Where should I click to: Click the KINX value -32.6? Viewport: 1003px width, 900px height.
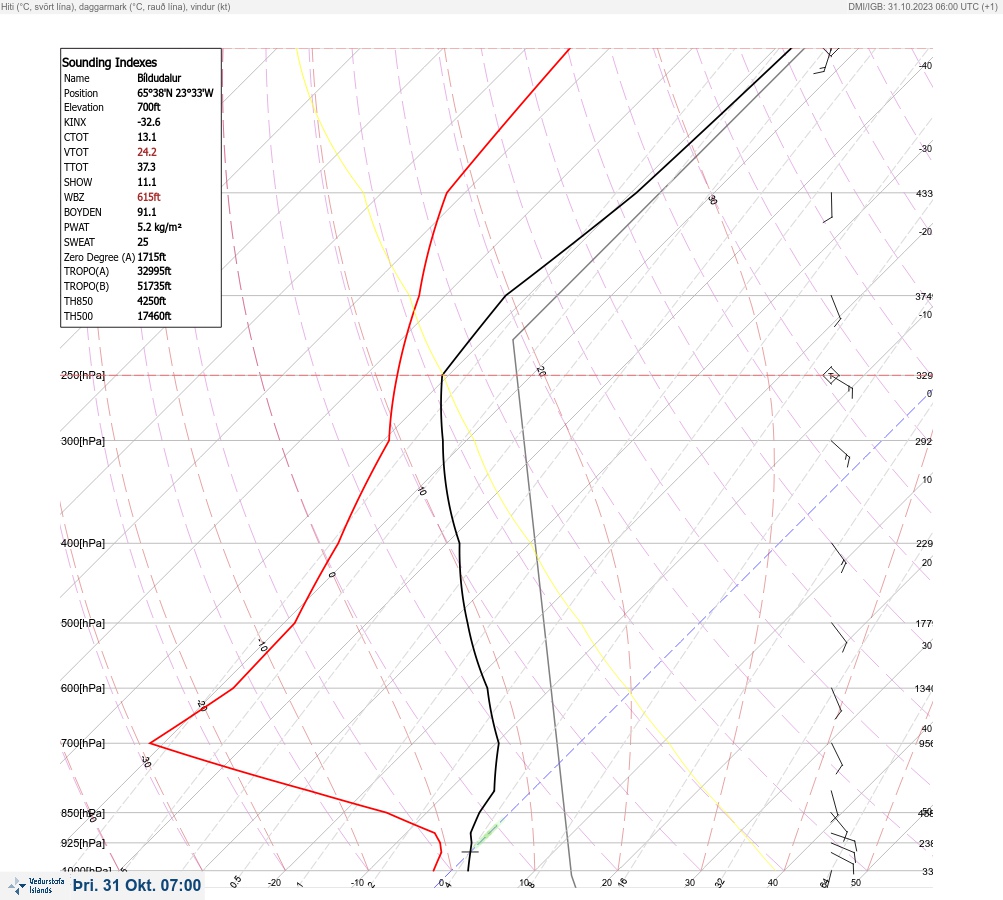(x=149, y=122)
